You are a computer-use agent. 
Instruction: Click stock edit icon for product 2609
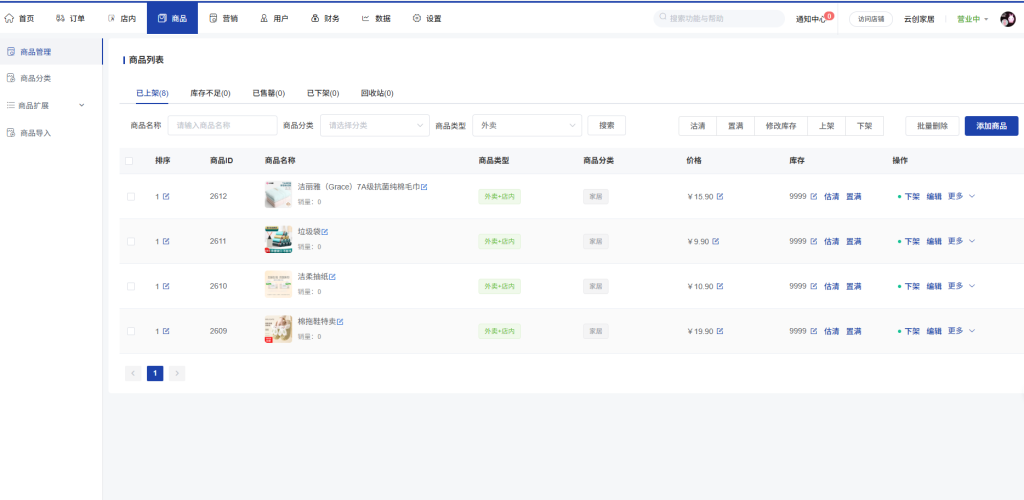click(x=813, y=331)
